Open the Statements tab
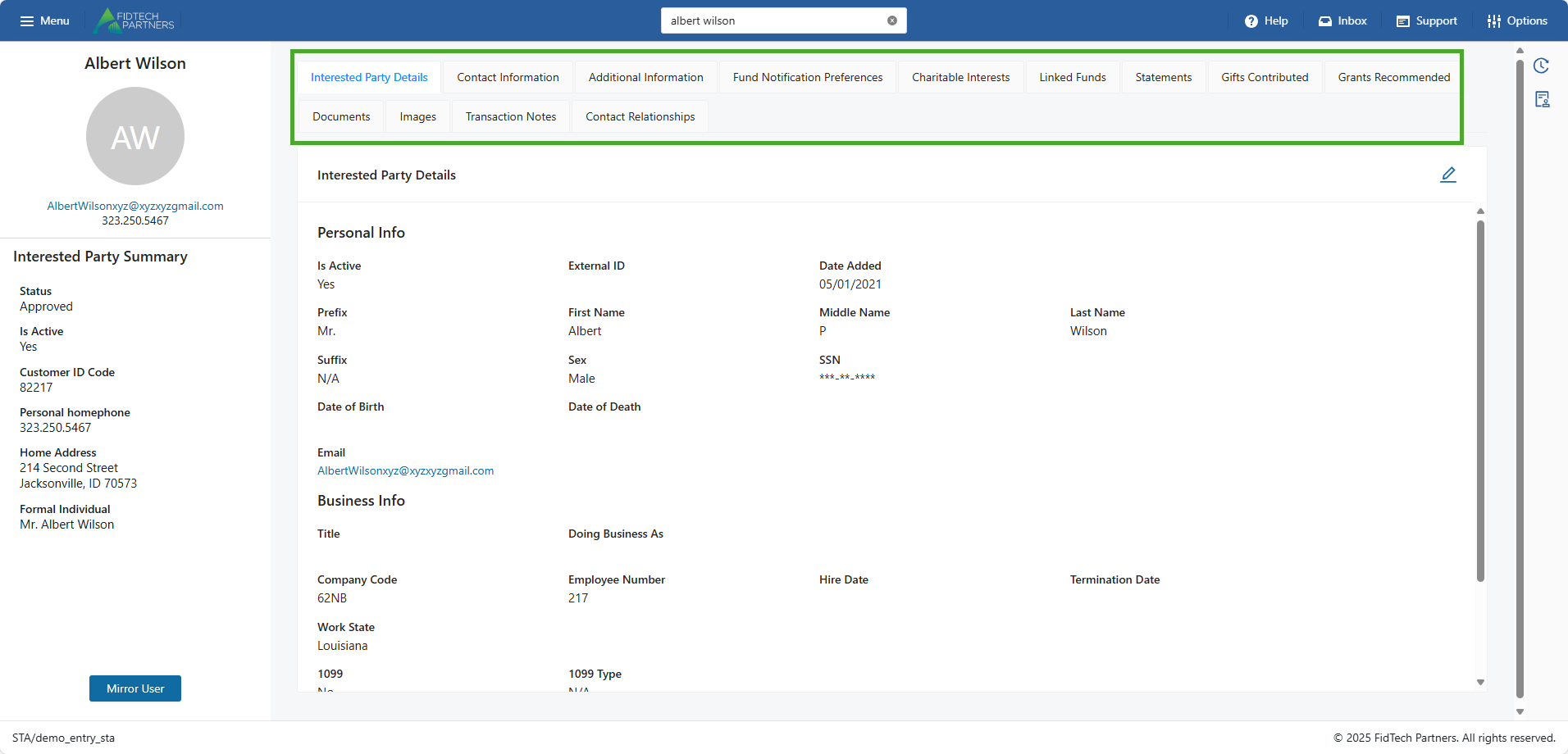The height and width of the screenshot is (754, 1568). pos(1164,77)
